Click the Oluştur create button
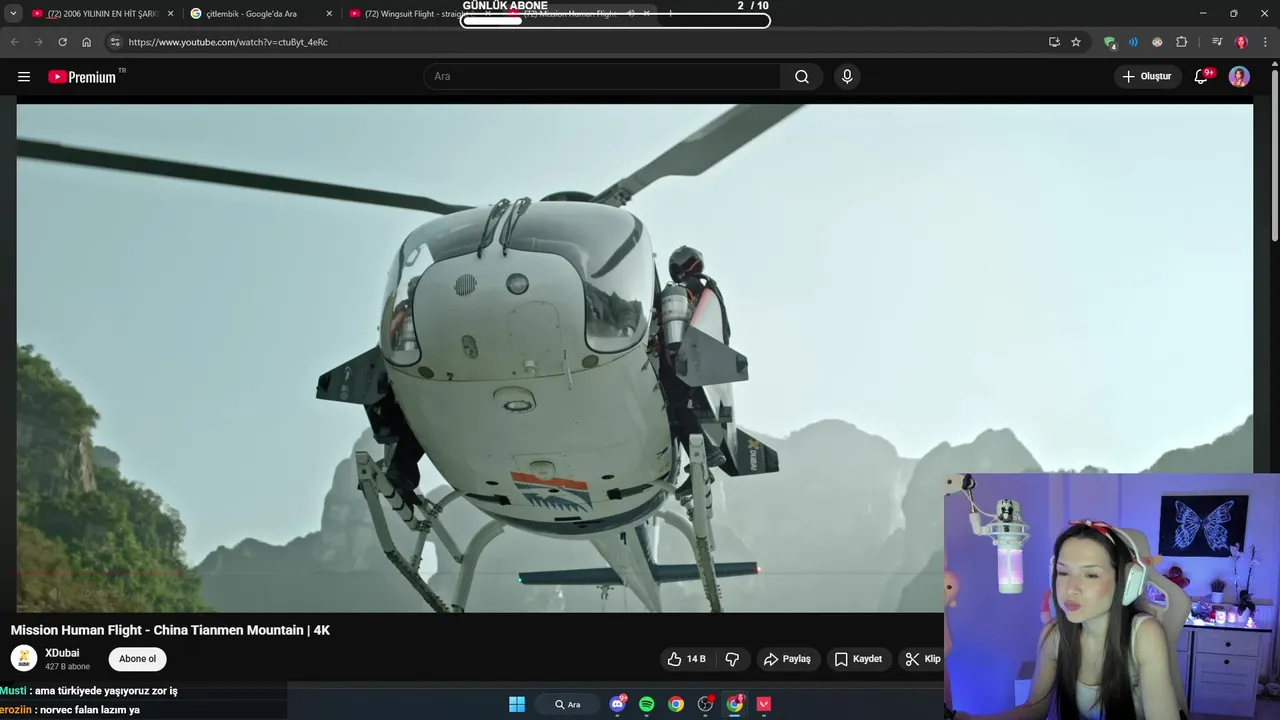 [x=1147, y=77]
